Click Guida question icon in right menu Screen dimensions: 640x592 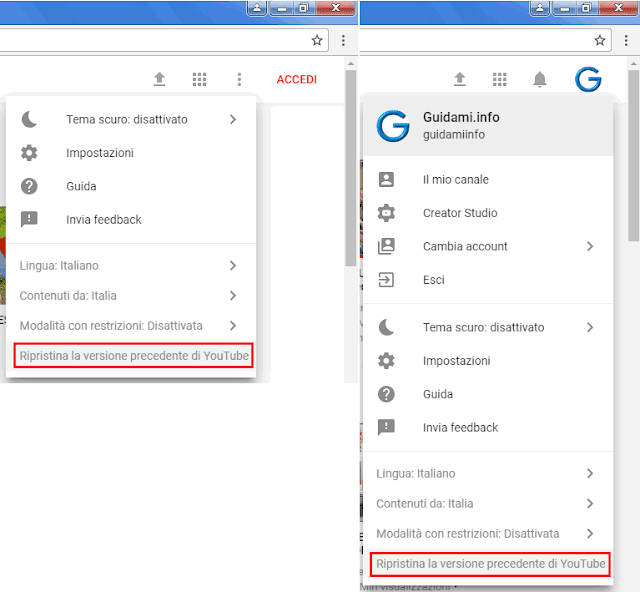(386, 394)
